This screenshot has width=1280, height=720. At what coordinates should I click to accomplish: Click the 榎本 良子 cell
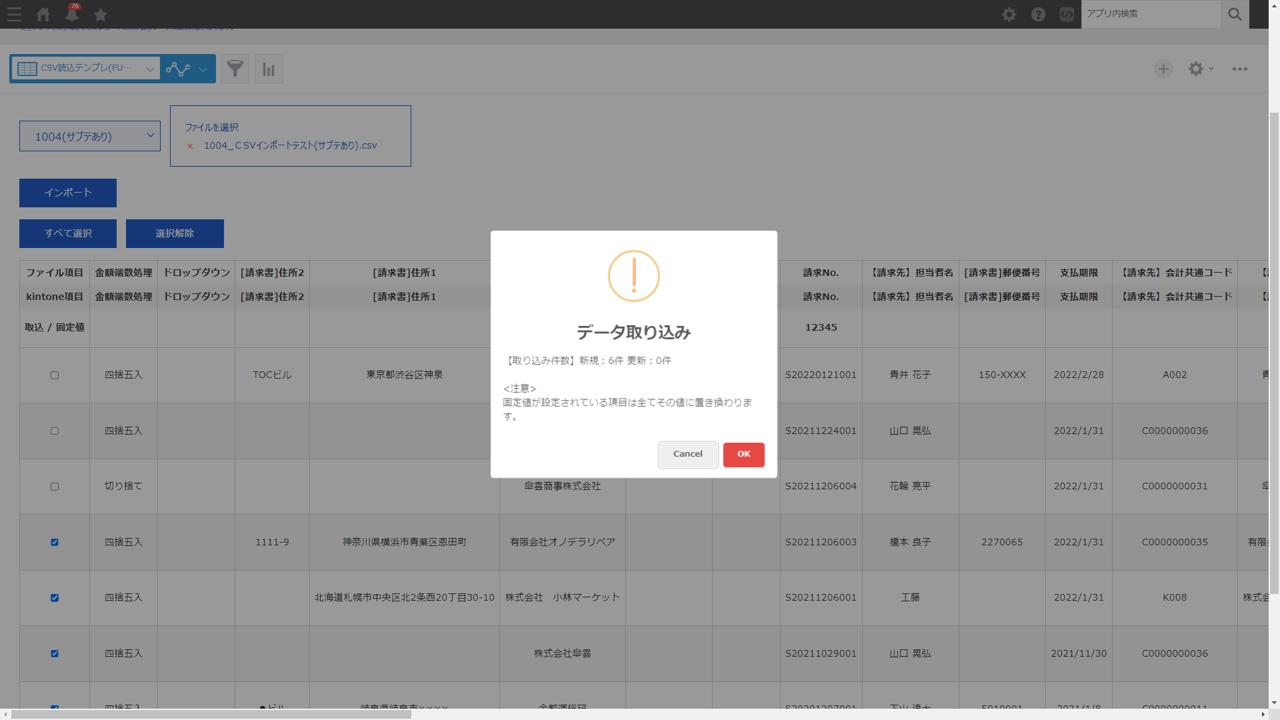pos(910,542)
